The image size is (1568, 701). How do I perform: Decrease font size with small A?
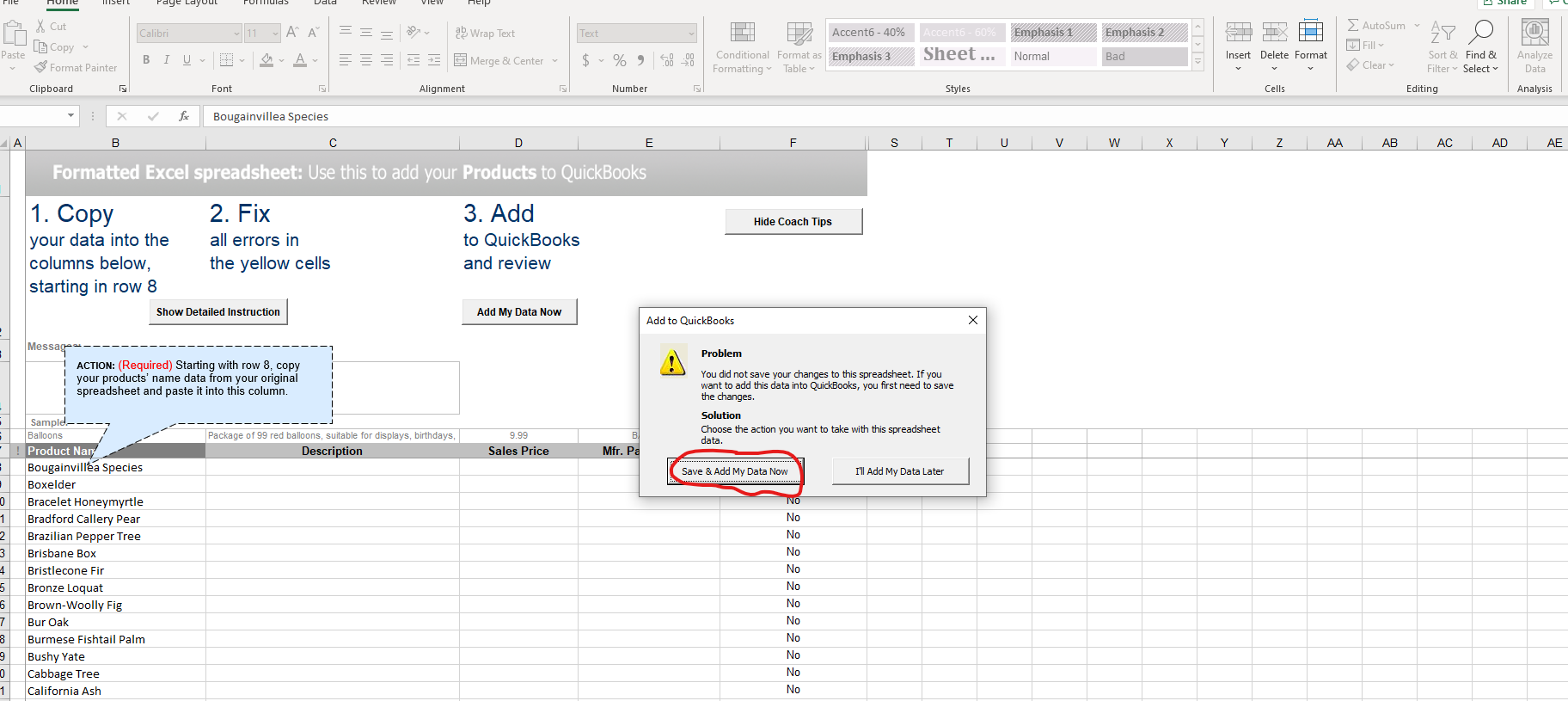pos(313,33)
